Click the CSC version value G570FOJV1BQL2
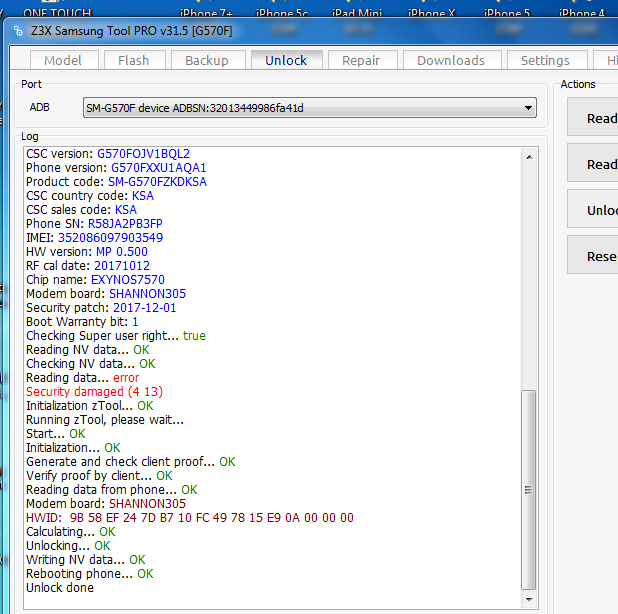 143,154
